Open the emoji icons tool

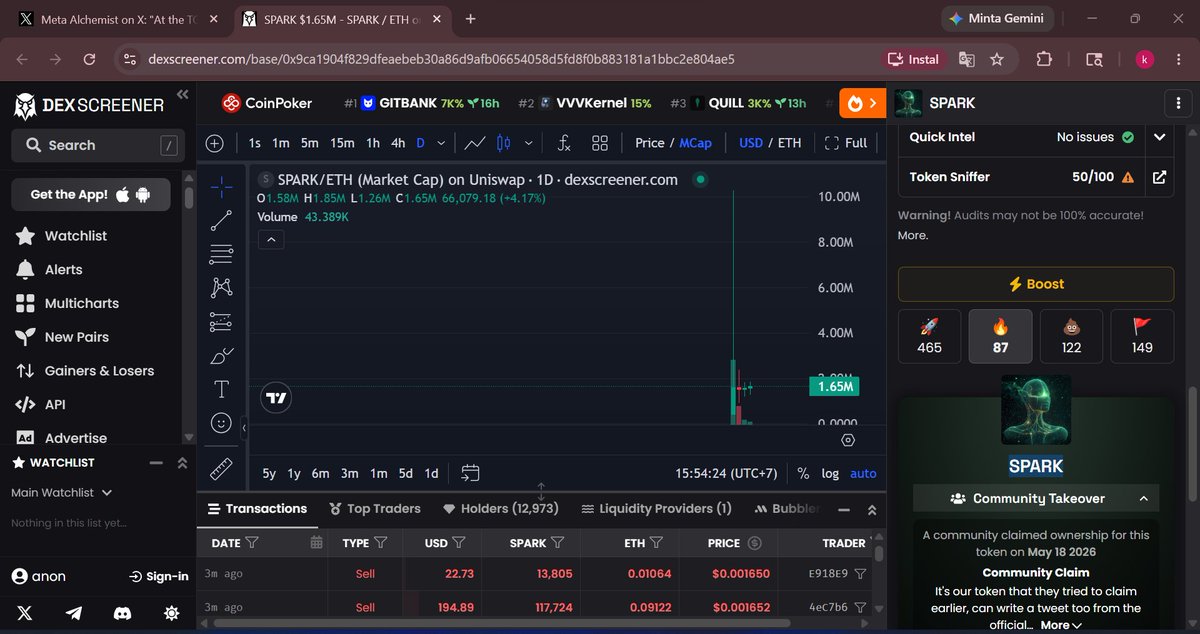pyautogui.click(x=222, y=423)
